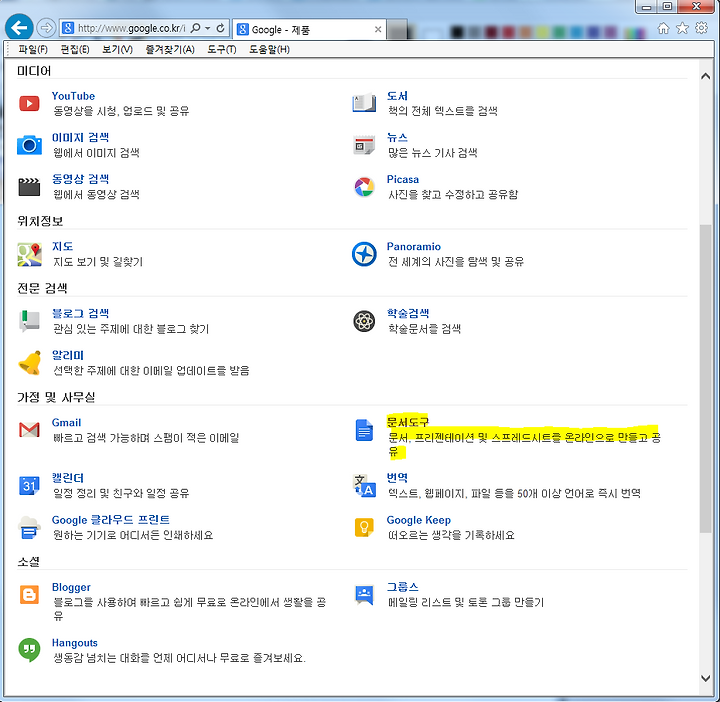720x702 pixels.
Task: Open the Calendar 31 icon
Action: [29, 485]
